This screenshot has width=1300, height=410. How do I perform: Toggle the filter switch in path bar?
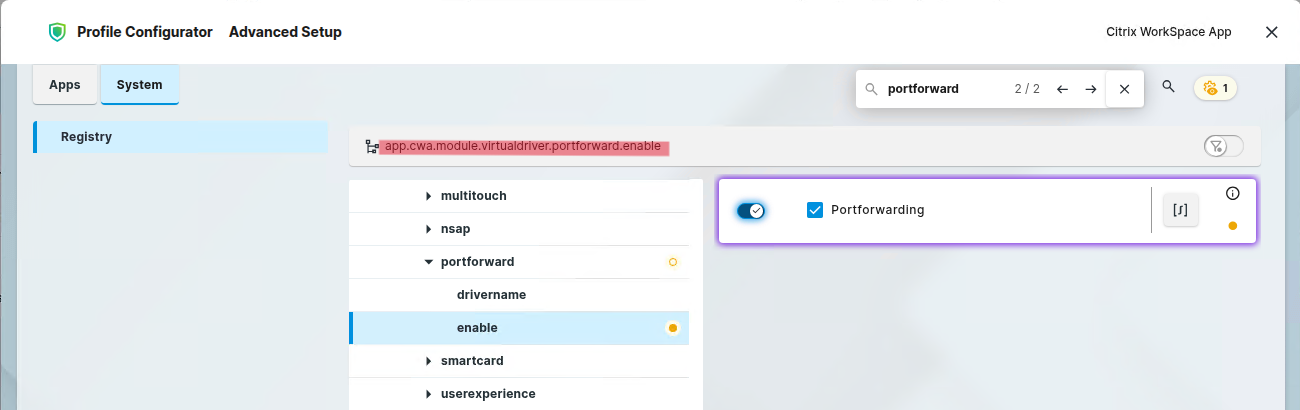tap(1223, 147)
